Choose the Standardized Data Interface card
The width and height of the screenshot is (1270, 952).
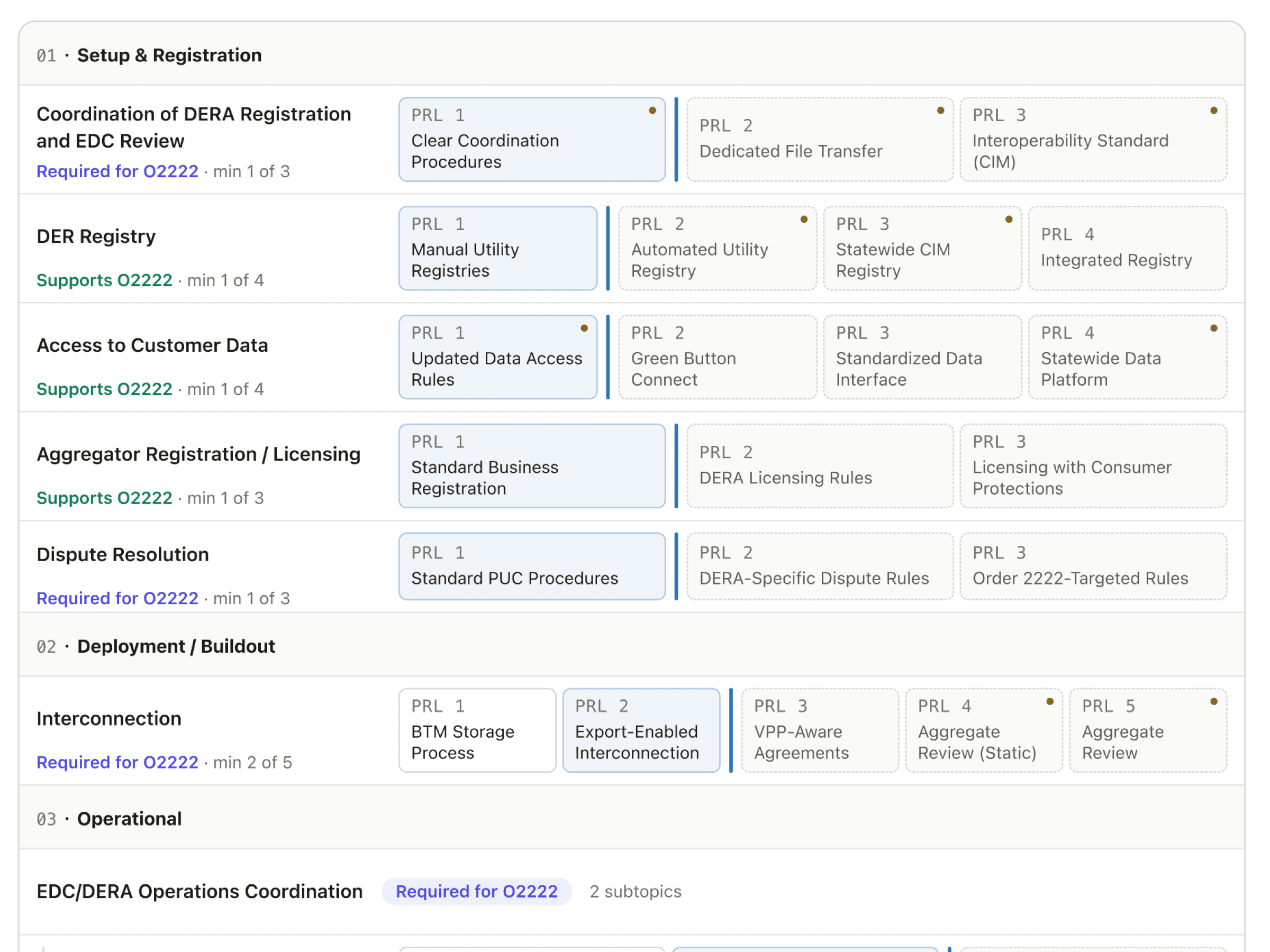922,357
